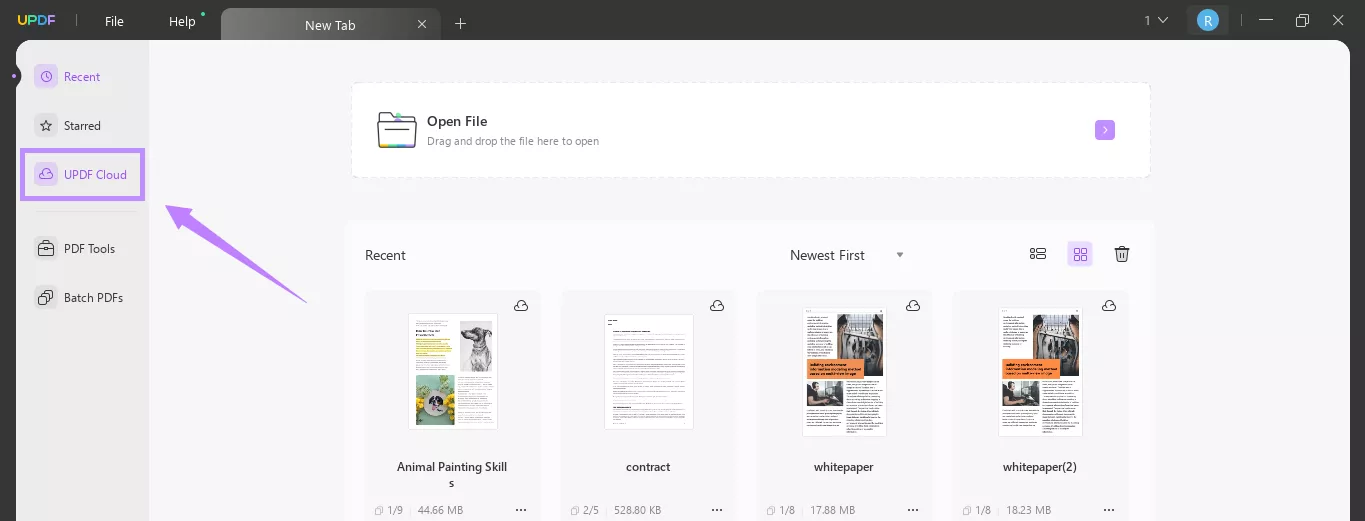This screenshot has width=1365, height=521.
Task: Click cloud icon on contract card
Action: pyautogui.click(x=717, y=305)
